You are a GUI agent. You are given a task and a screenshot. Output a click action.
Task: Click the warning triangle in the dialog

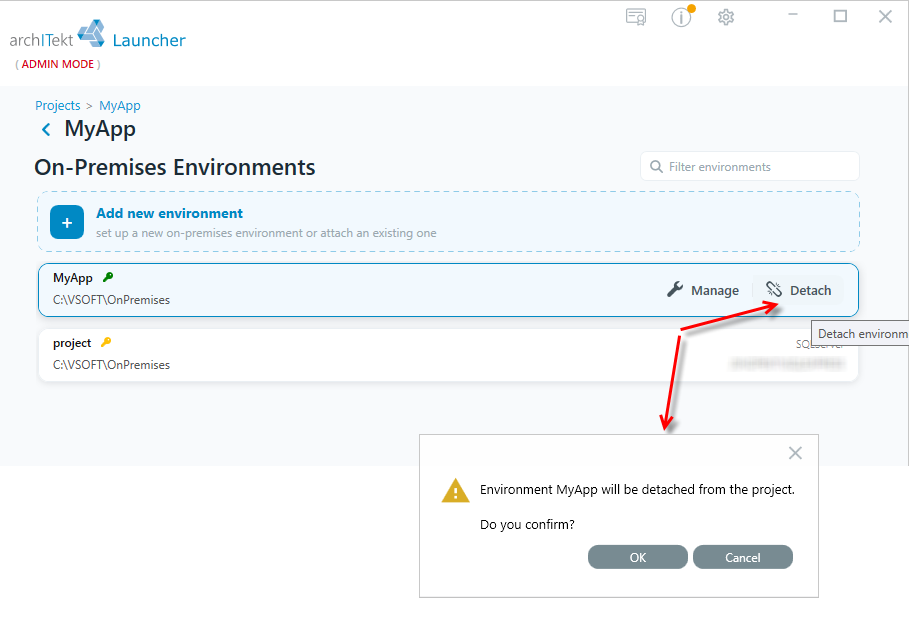456,491
